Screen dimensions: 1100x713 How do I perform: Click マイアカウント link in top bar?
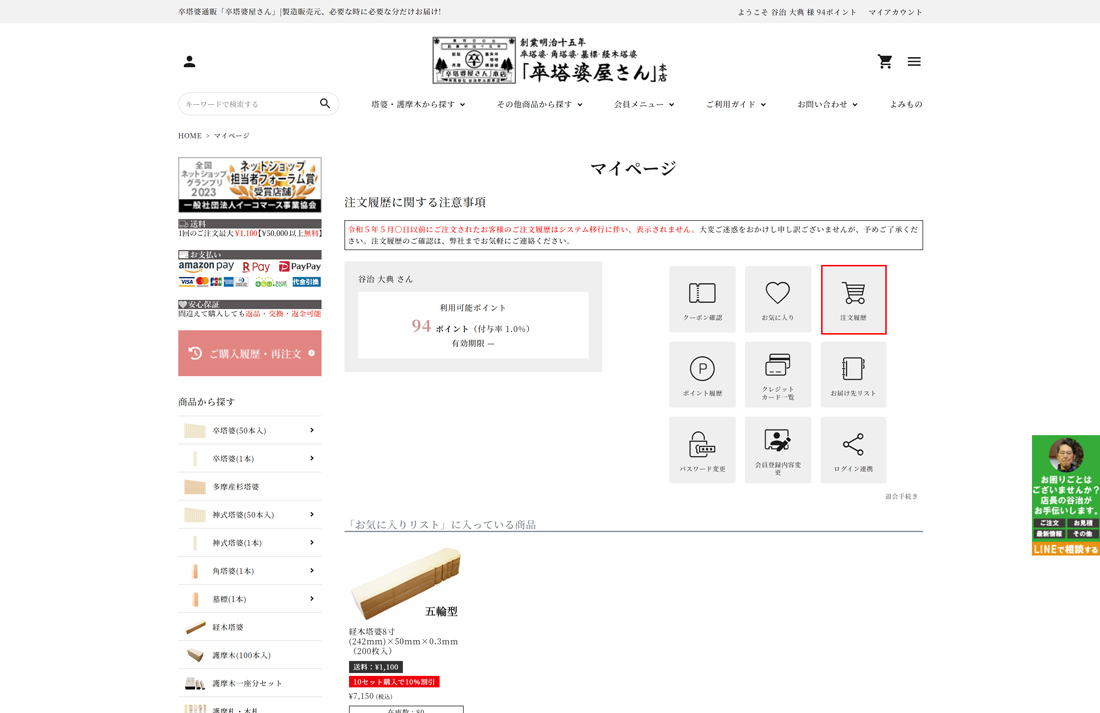click(x=895, y=12)
